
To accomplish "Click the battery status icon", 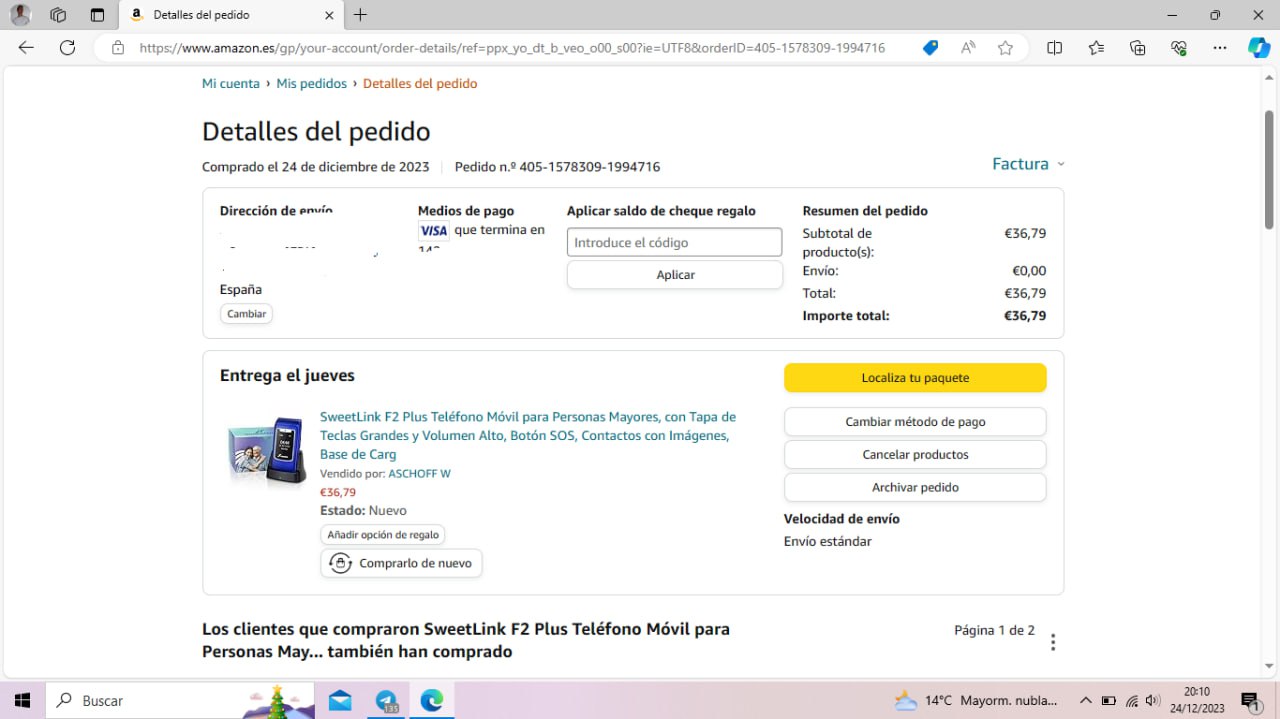I will tap(1109, 700).
